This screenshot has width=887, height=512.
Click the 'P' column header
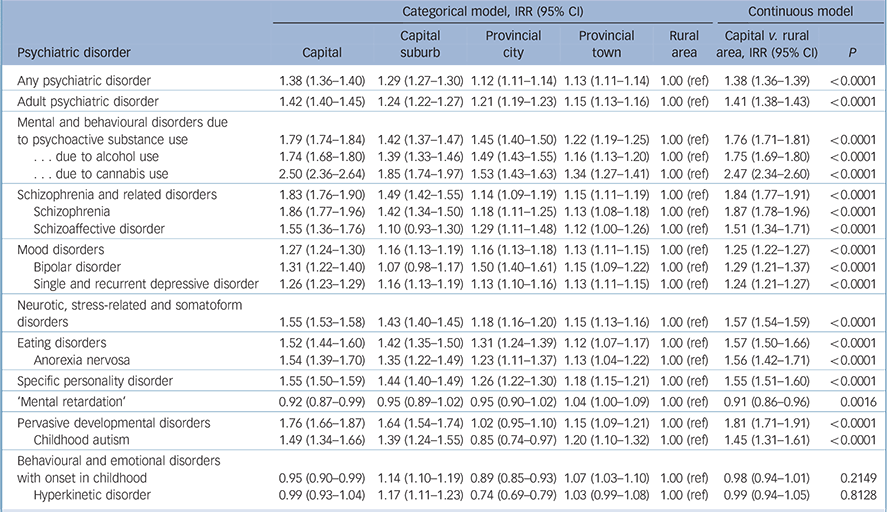tap(851, 52)
